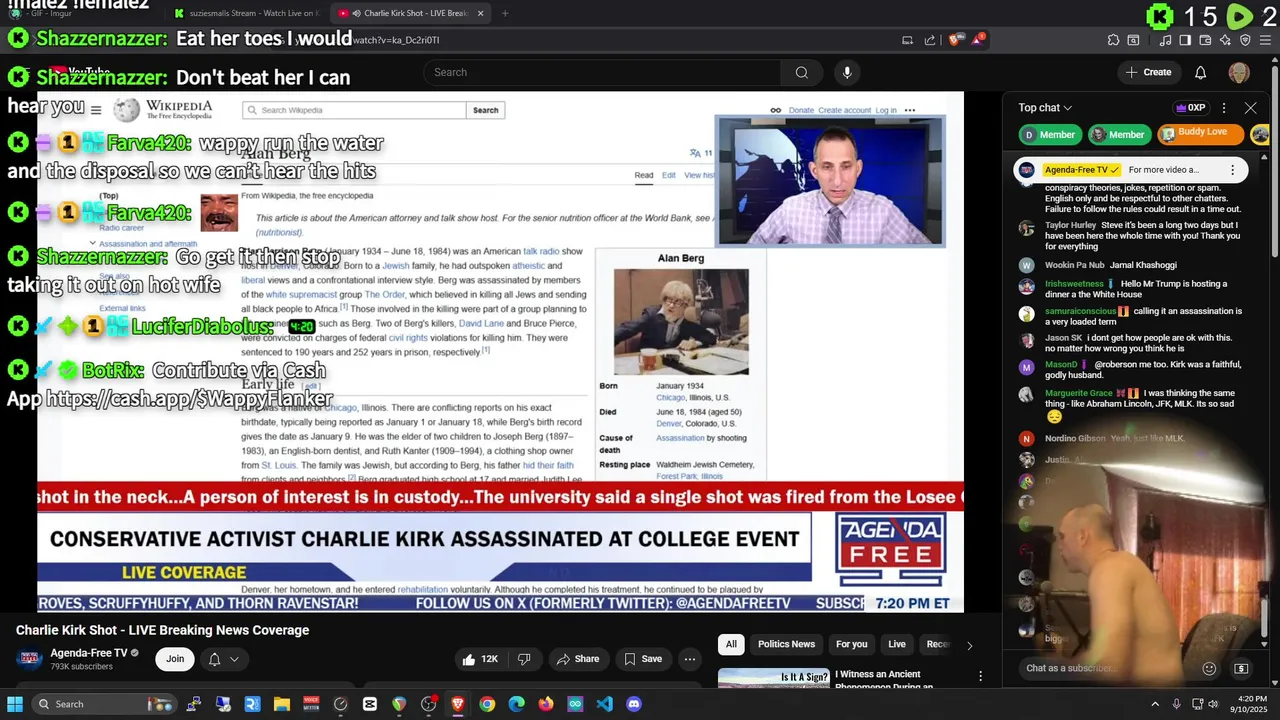The height and width of the screenshot is (720, 1280).
Task: Click Taylor Hurley's chat message
Action: coord(1142,236)
